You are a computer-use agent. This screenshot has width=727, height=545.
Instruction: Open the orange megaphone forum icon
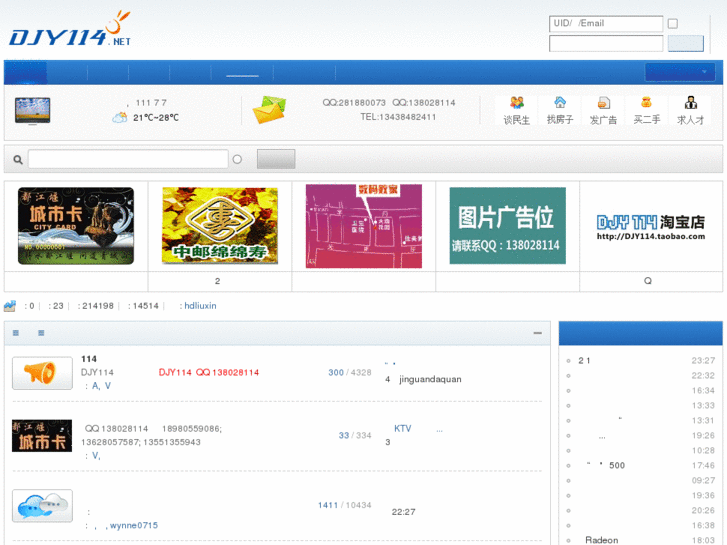tap(42, 373)
